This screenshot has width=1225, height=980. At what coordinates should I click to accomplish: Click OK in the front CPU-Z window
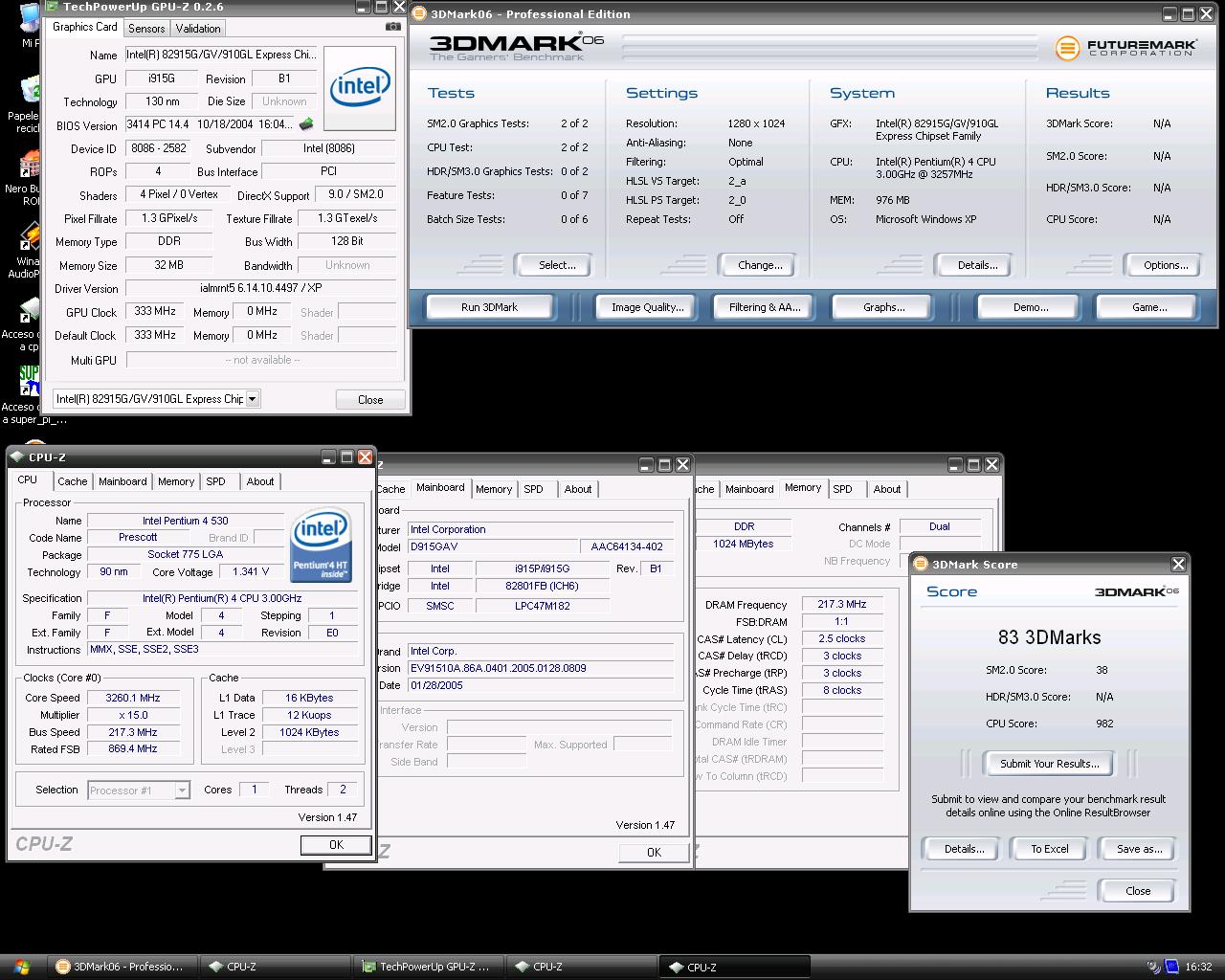[336, 845]
